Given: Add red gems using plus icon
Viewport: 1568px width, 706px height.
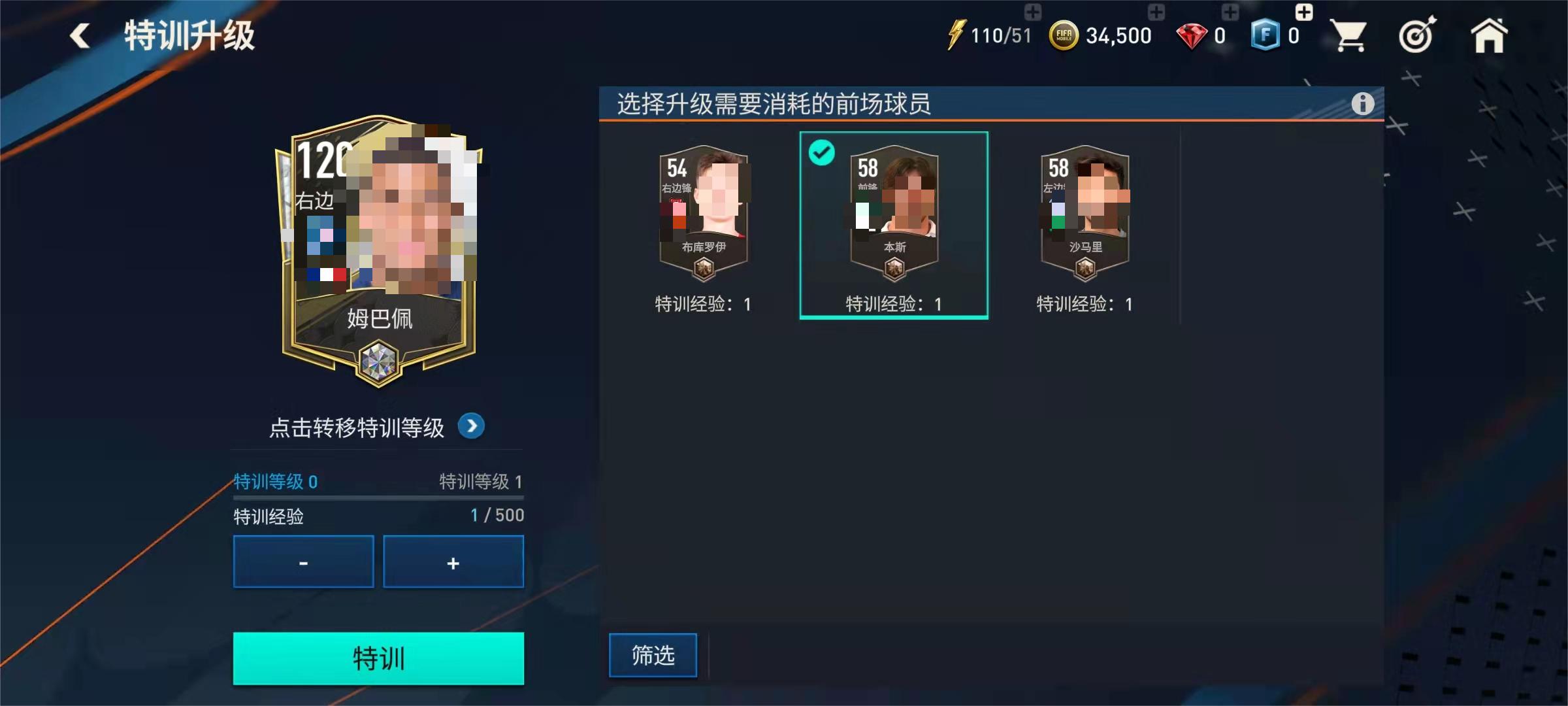Looking at the screenshot, I should click(1230, 12).
